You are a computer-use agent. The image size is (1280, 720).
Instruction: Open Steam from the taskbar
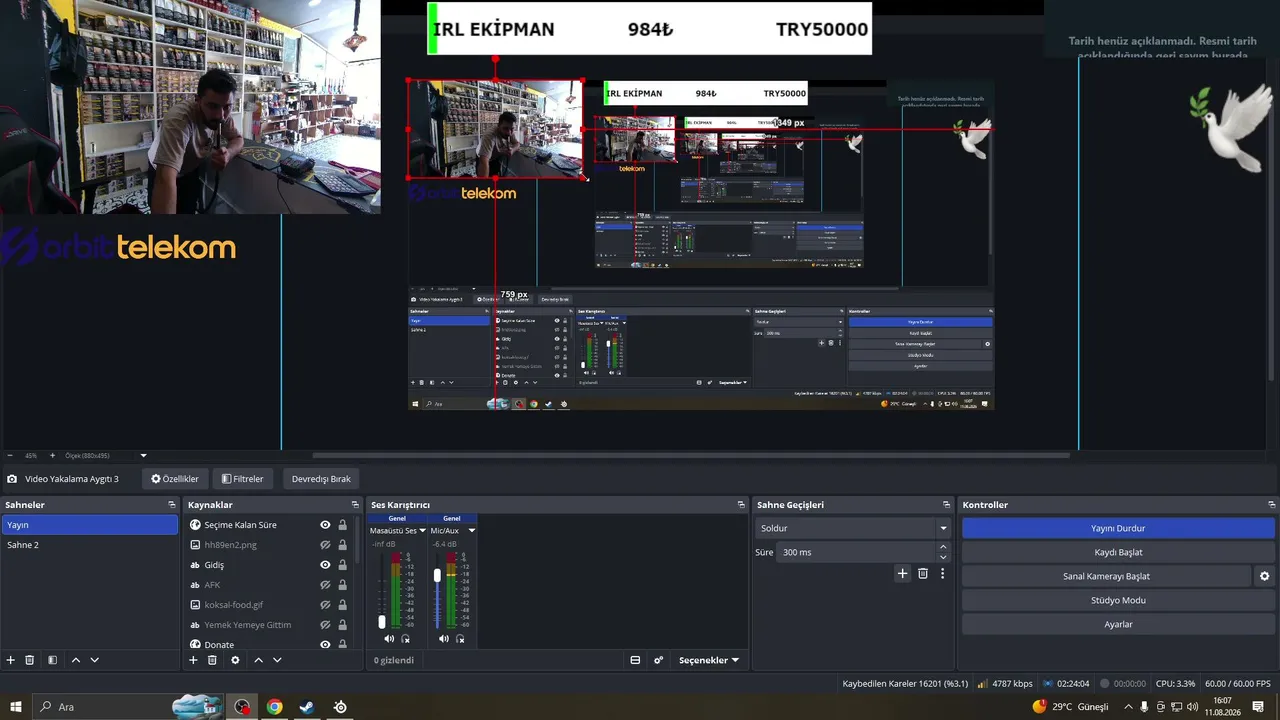click(307, 707)
